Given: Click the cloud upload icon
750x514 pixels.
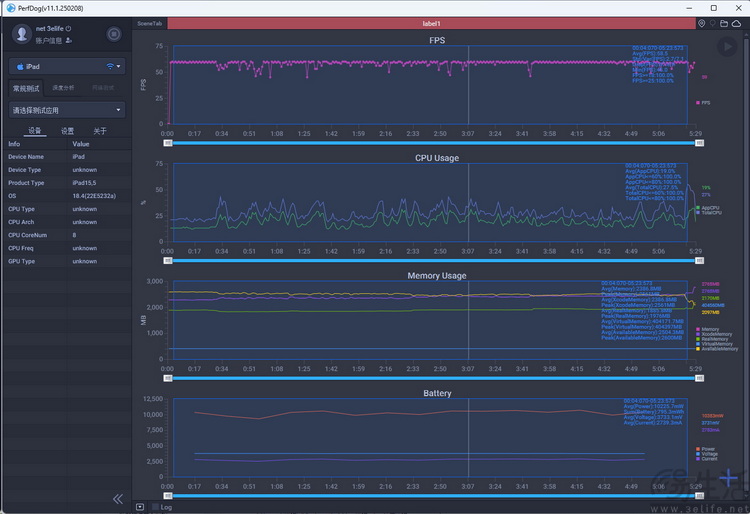Looking at the screenshot, I should 737,23.
